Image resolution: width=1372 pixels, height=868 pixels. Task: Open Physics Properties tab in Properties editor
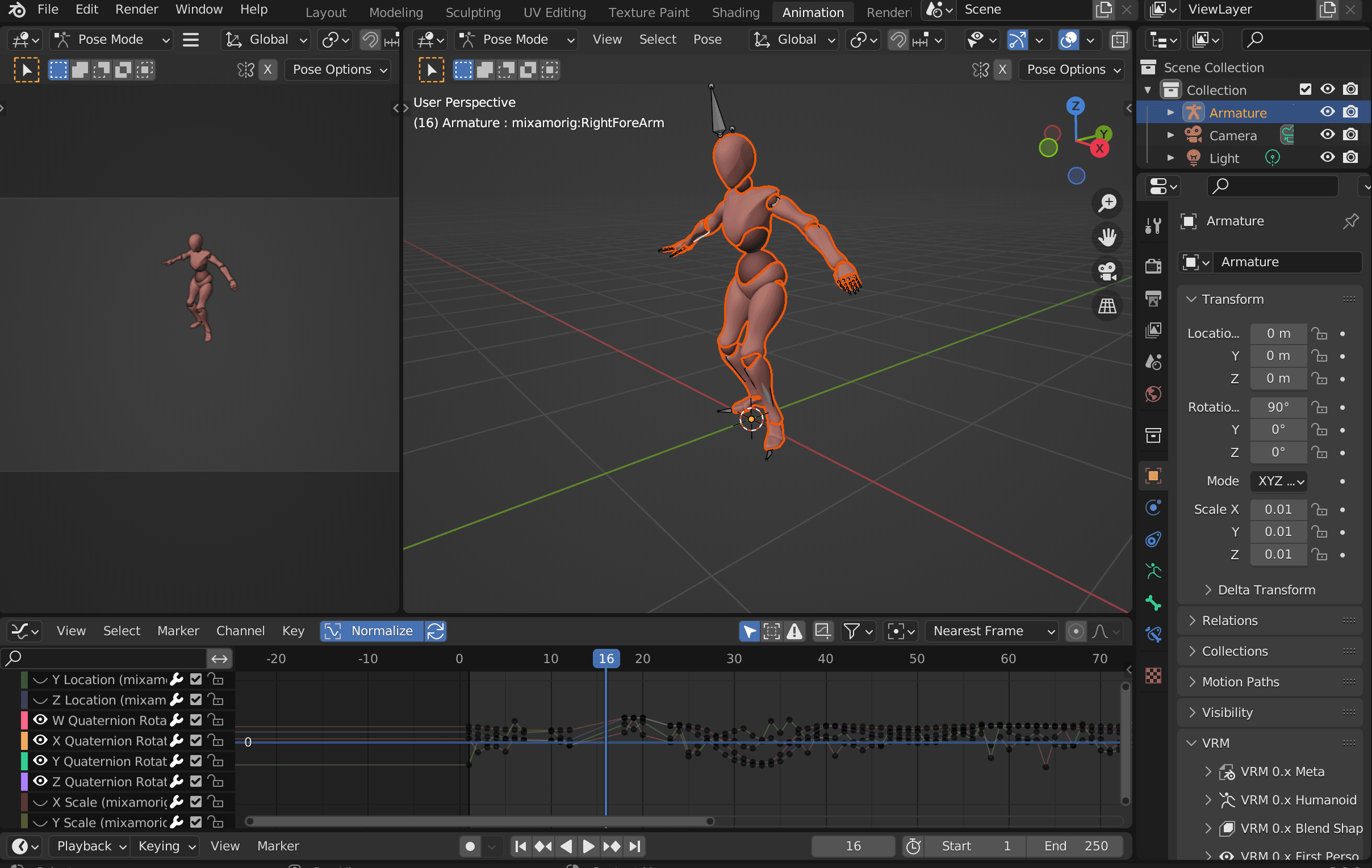click(1153, 508)
